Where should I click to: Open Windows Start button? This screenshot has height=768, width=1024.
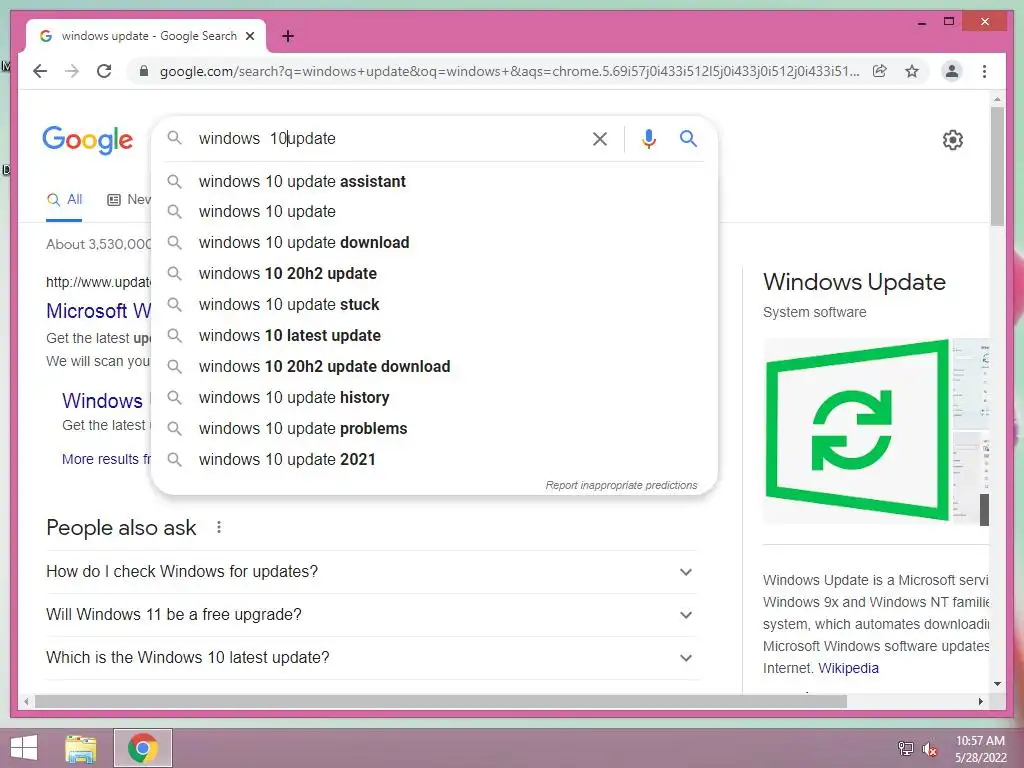[x=24, y=748]
